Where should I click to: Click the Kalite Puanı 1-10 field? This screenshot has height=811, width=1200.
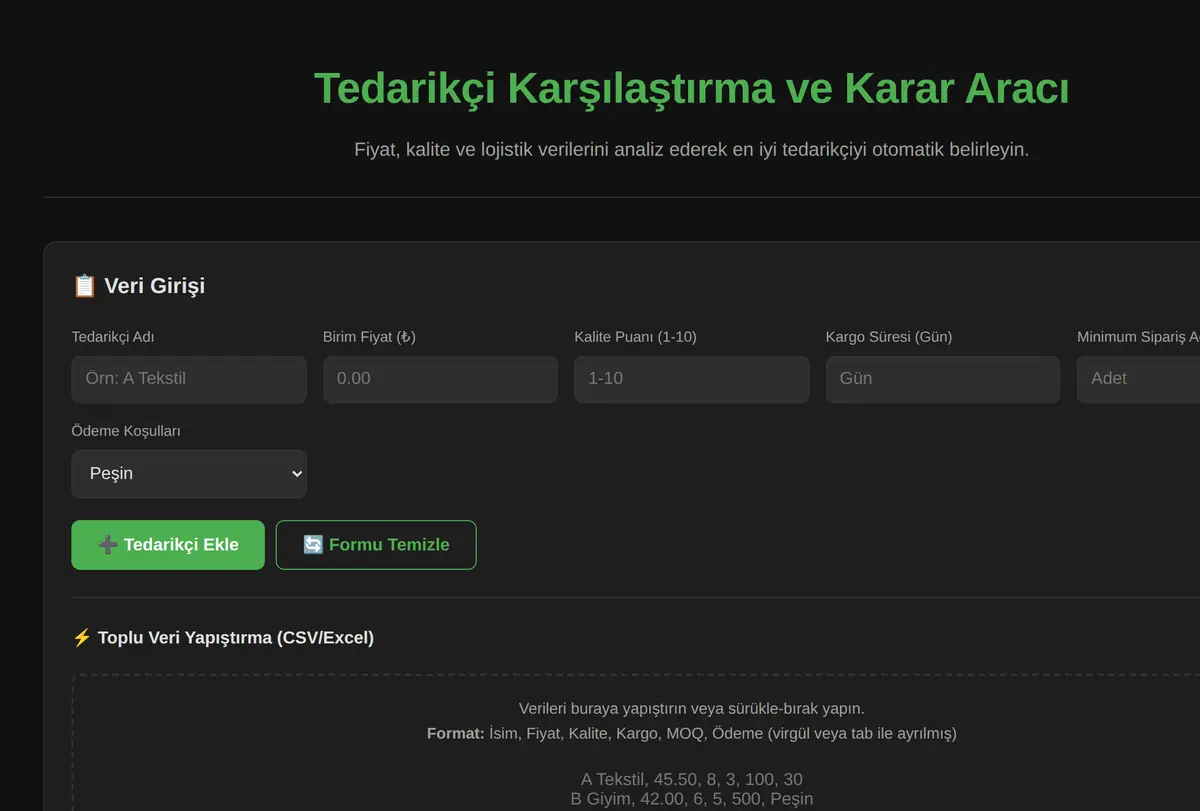(x=692, y=379)
